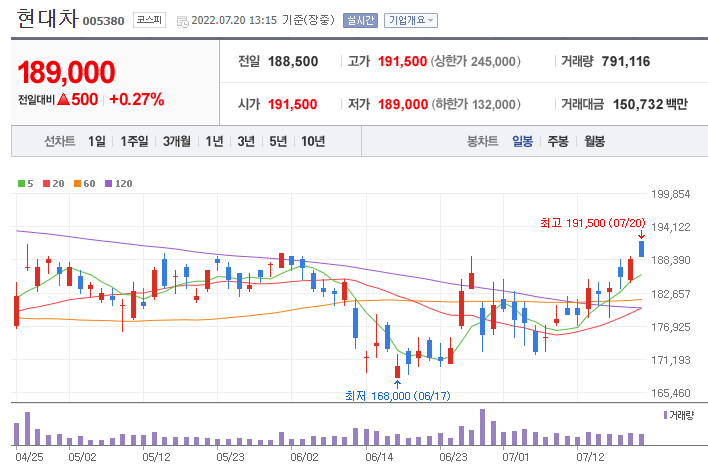Click the 182,657 price axis label
Viewport: 708px width, 469px height.
(x=671, y=294)
